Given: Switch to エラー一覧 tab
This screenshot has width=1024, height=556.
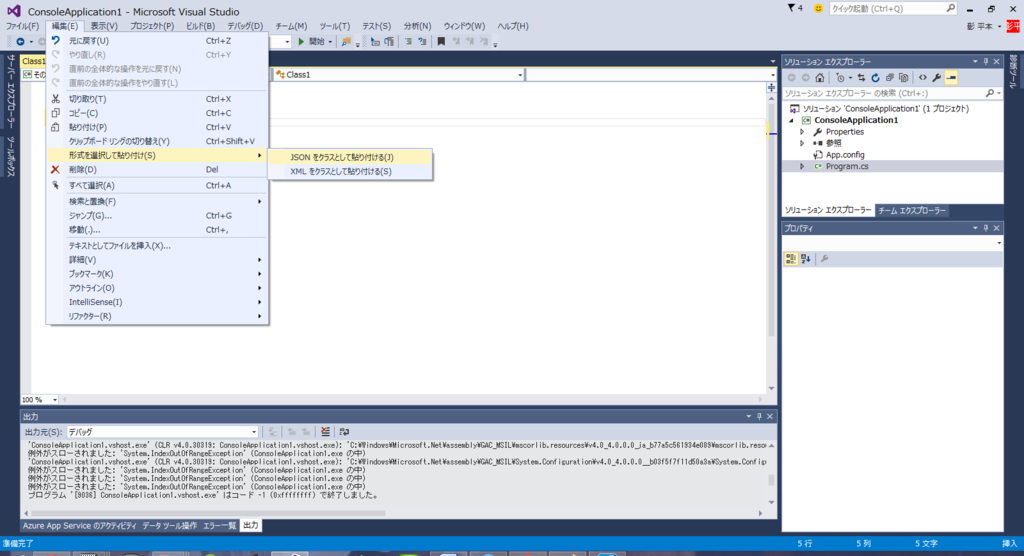Looking at the screenshot, I should pos(219,525).
